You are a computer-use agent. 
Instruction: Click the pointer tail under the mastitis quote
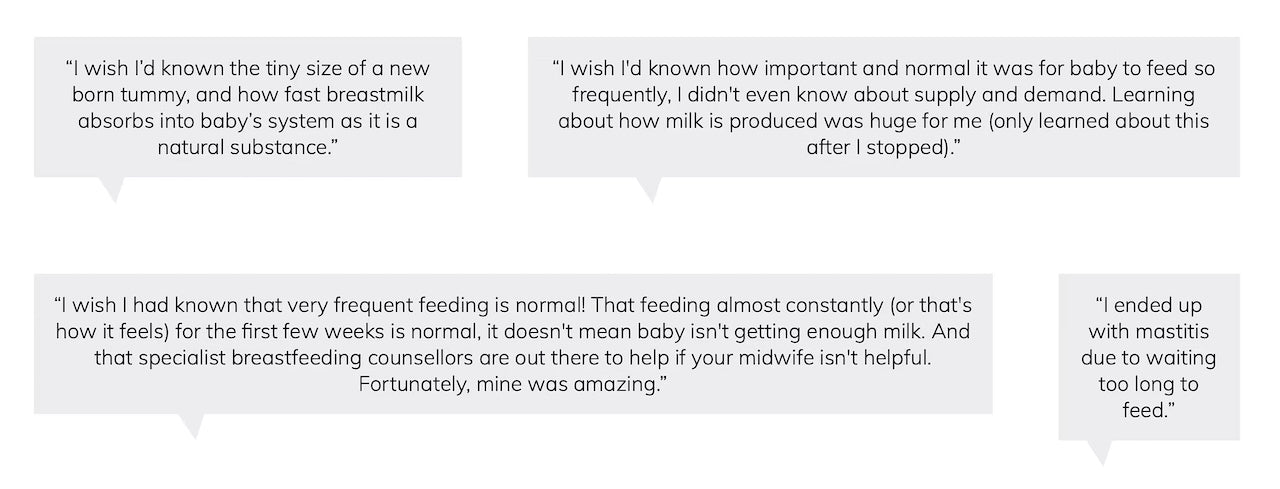[x=1100, y=452]
